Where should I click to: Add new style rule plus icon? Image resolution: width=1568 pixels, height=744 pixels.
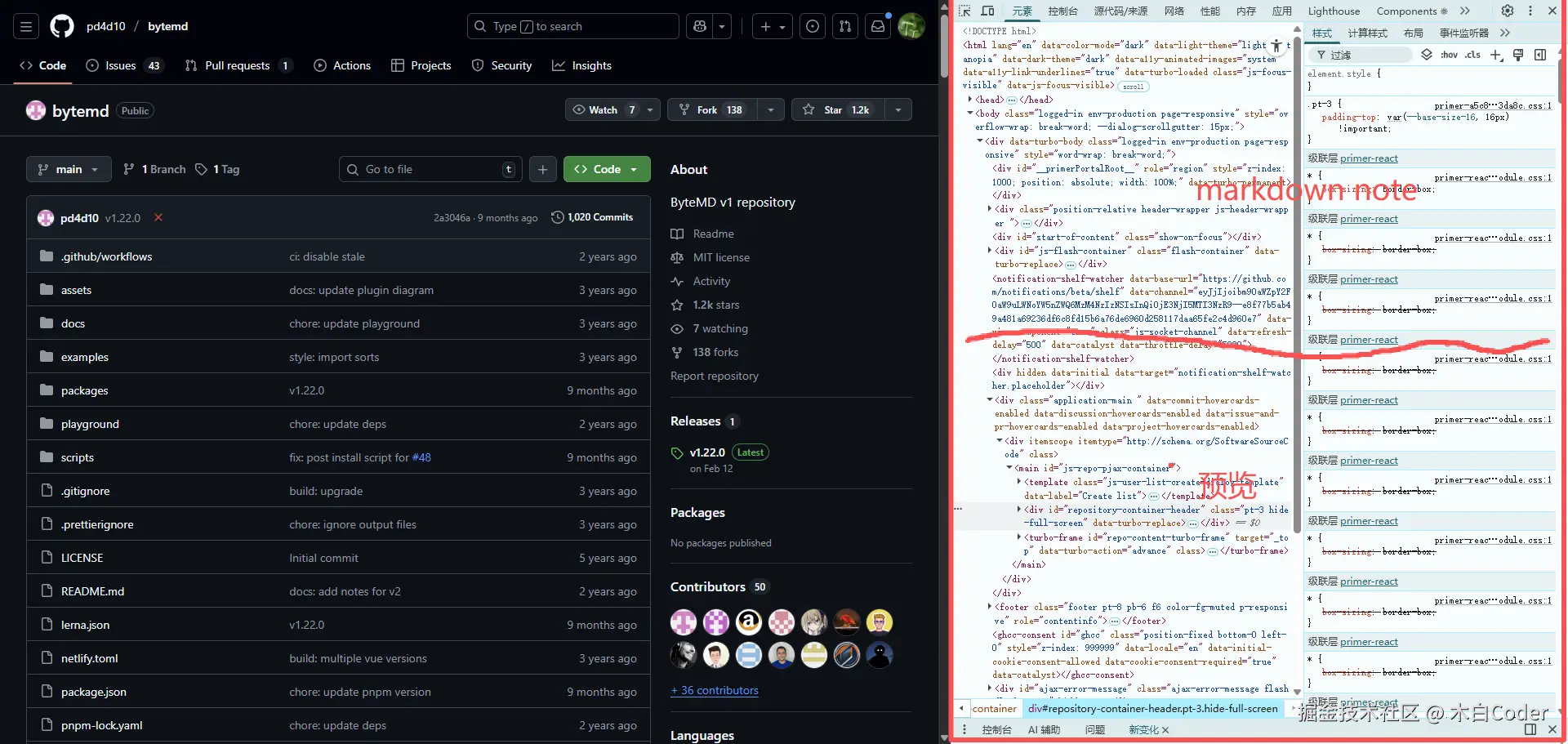point(1495,55)
